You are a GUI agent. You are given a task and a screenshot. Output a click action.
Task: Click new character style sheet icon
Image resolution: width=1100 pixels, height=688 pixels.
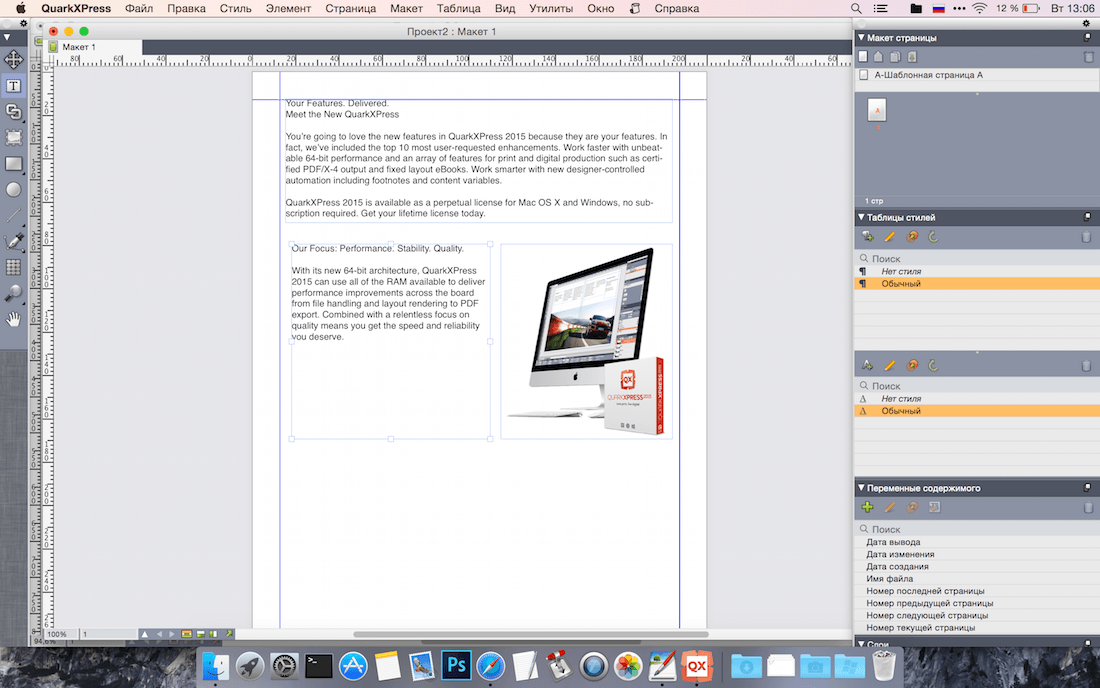867,365
